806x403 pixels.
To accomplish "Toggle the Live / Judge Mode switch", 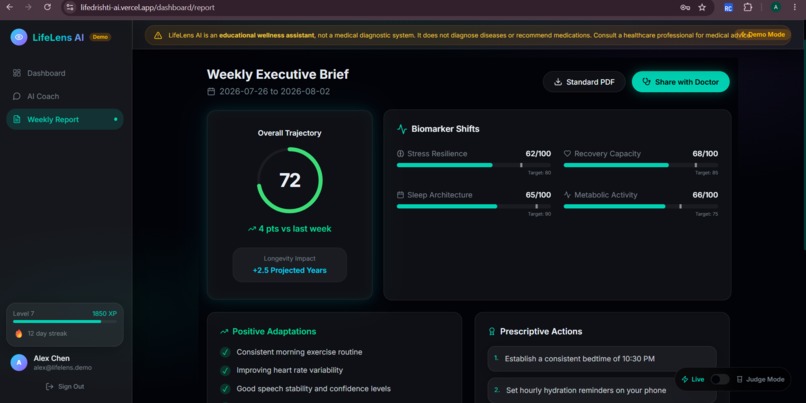I will pyautogui.click(x=720, y=379).
